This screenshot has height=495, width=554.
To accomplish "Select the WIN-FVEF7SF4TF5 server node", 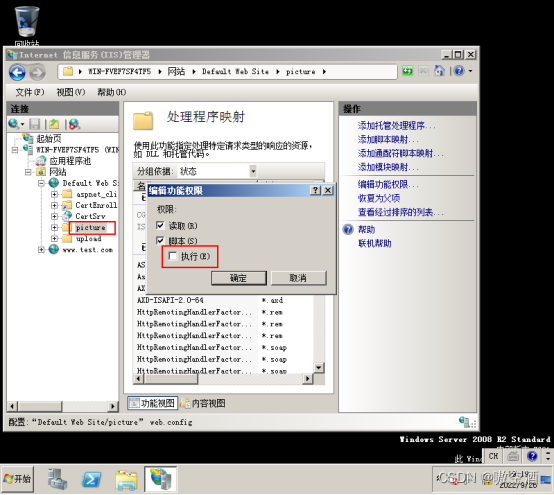I will pyautogui.click(x=77, y=149).
